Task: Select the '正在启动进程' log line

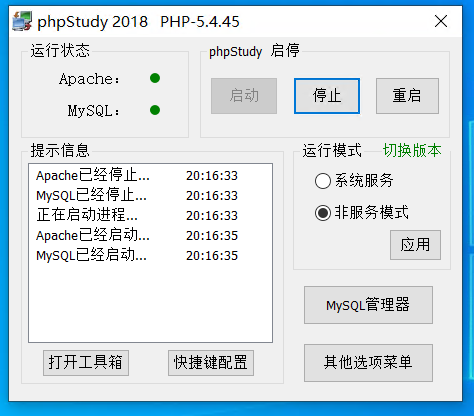Action: click(137, 215)
